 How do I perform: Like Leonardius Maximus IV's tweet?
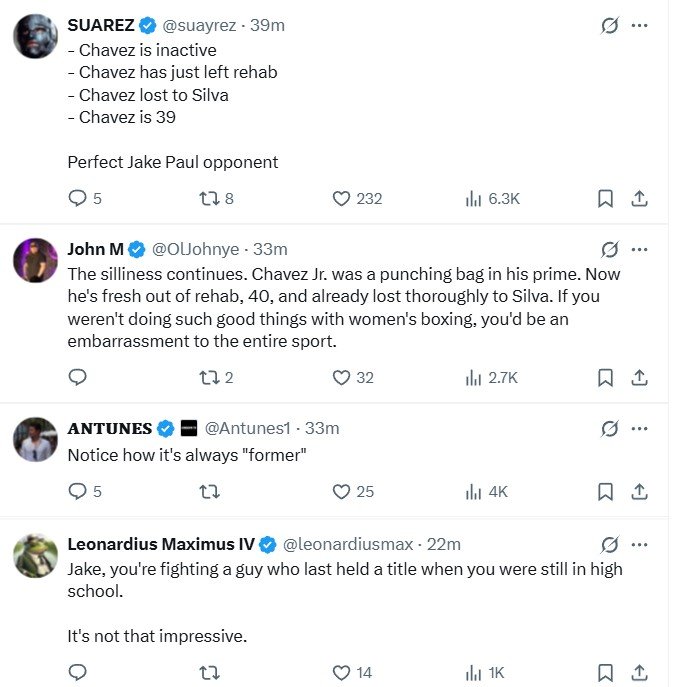pos(342,672)
